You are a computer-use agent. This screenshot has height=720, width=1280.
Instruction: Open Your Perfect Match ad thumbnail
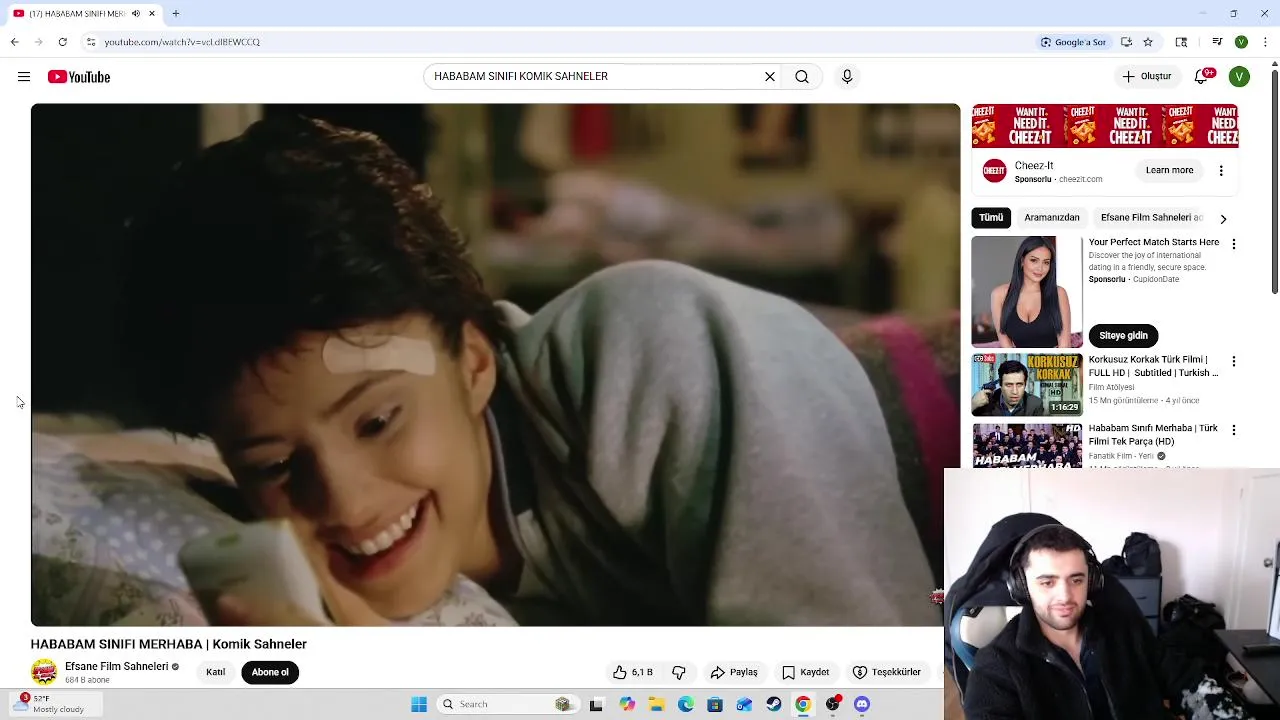tap(1027, 292)
